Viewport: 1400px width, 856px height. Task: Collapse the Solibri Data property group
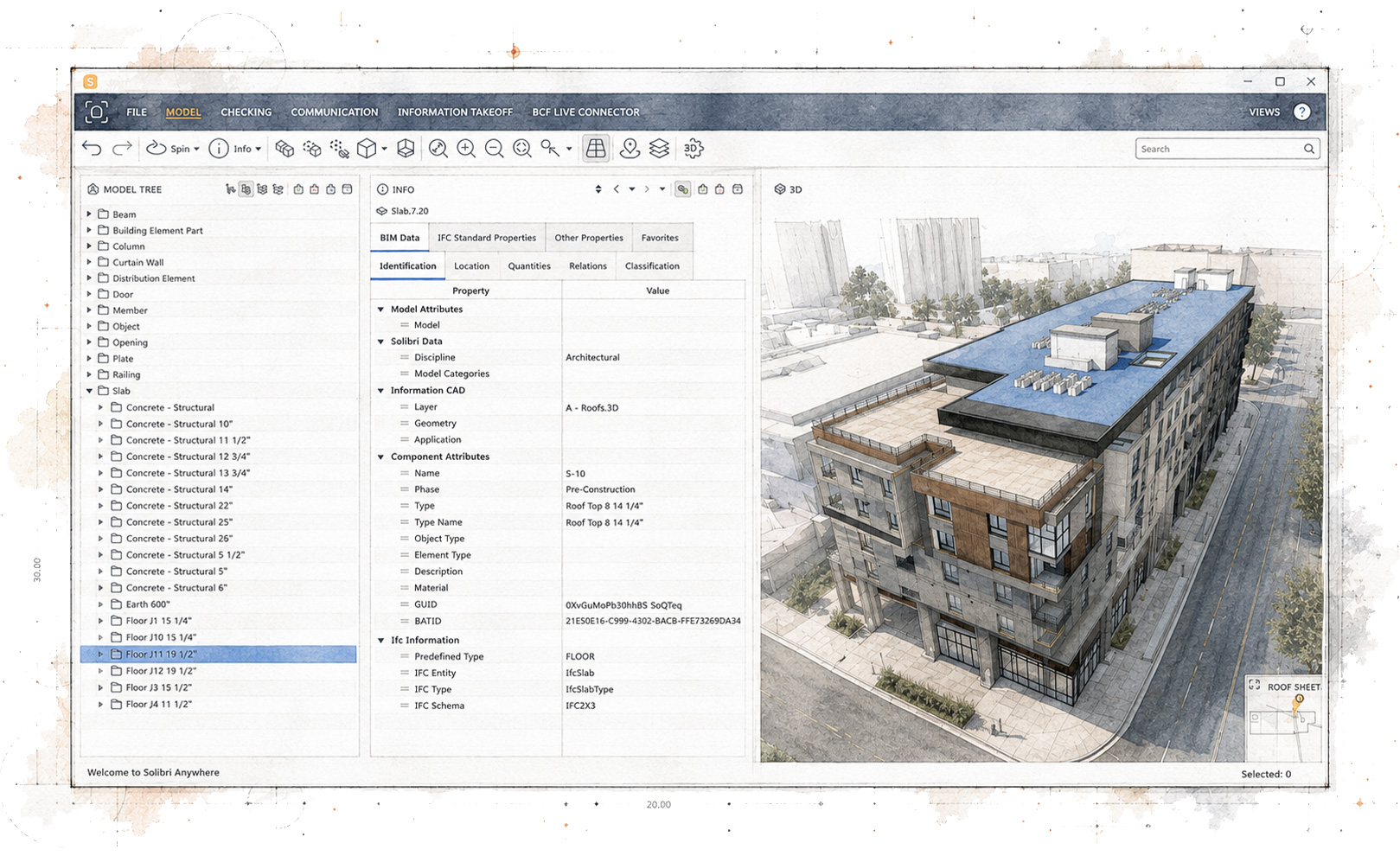pyautogui.click(x=380, y=342)
